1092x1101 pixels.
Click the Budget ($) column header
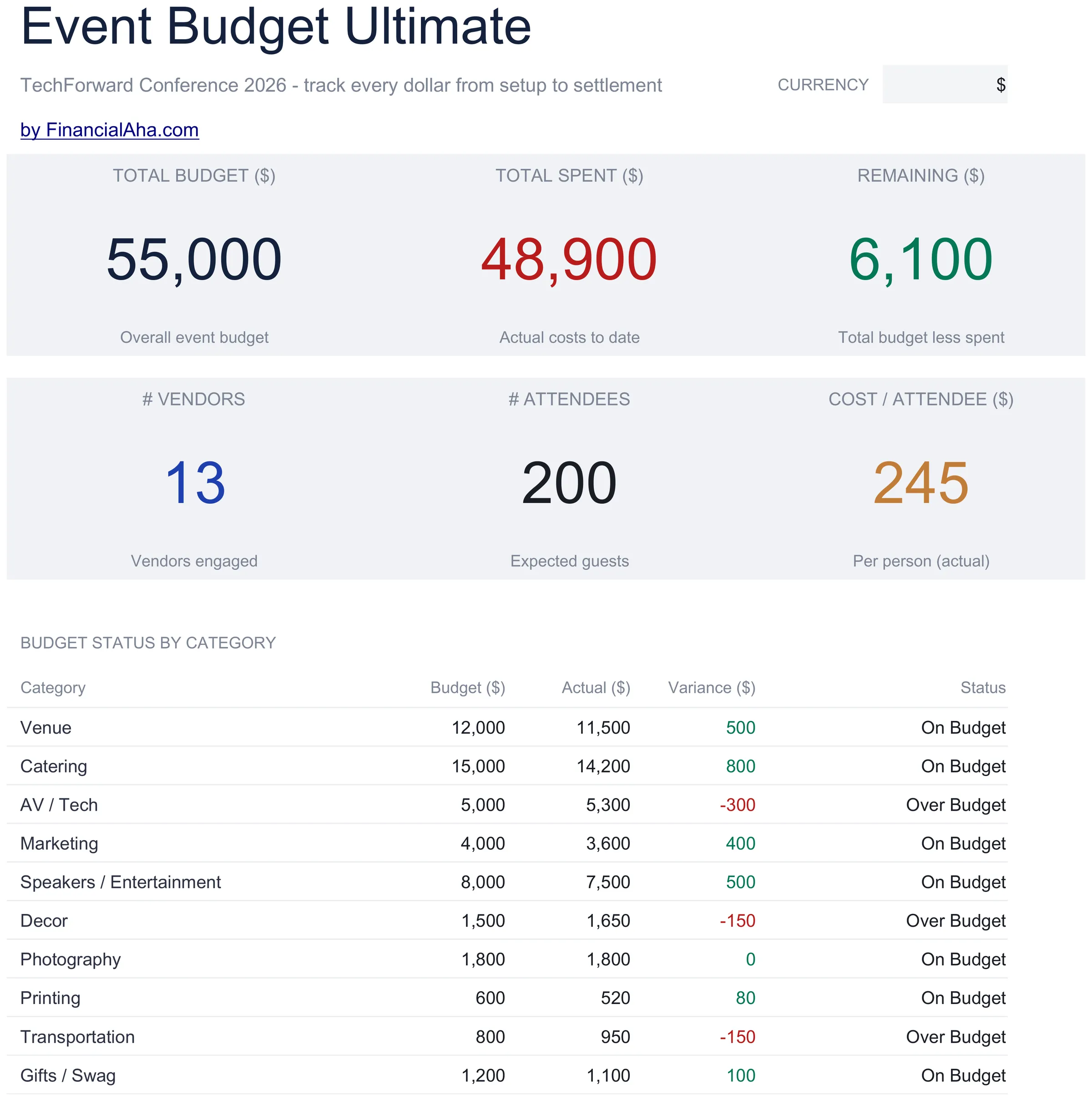[x=468, y=688]
